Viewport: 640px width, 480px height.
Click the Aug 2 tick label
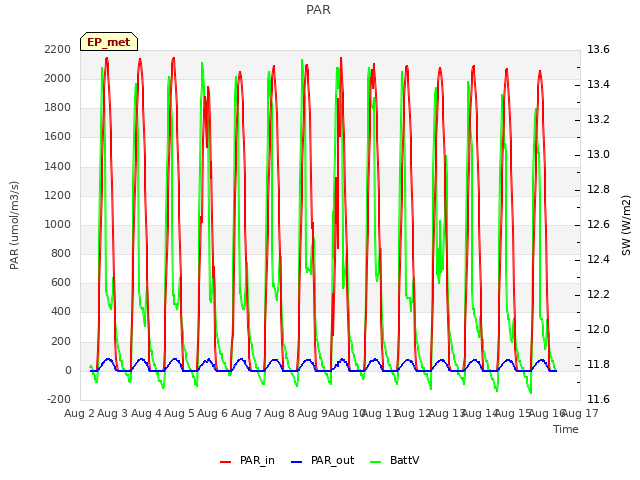tap(79, 413)
